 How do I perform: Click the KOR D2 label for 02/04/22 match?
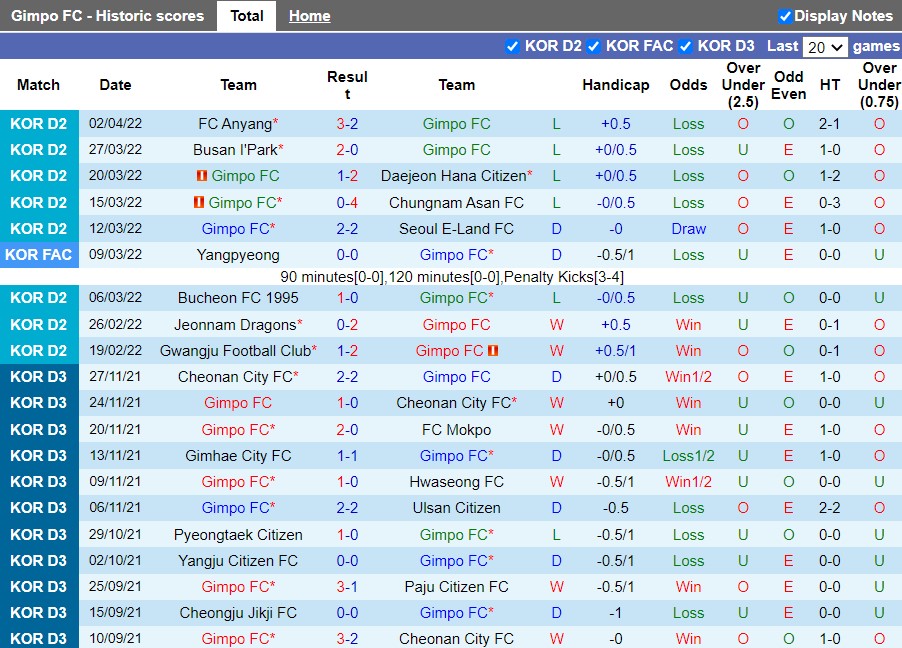[x=39, y=124]
